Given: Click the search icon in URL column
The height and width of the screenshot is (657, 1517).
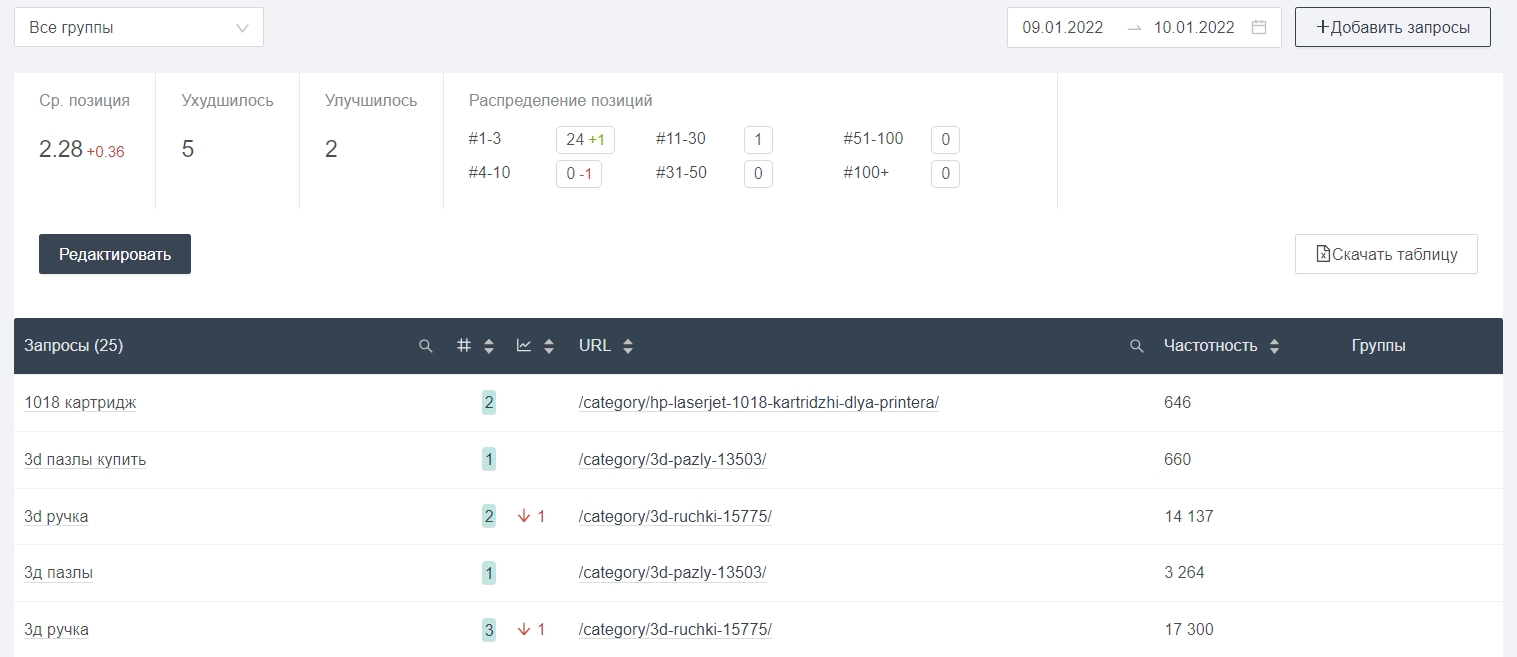Looking at the screenshot, I should (x=1136, y=346).
